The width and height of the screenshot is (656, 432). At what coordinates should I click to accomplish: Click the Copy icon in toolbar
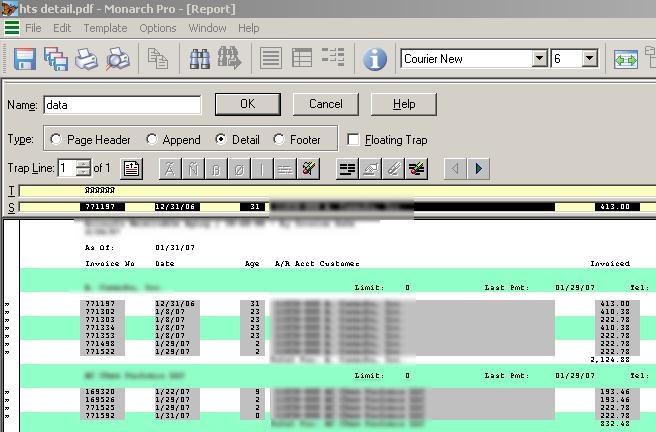tap(157, 60)
